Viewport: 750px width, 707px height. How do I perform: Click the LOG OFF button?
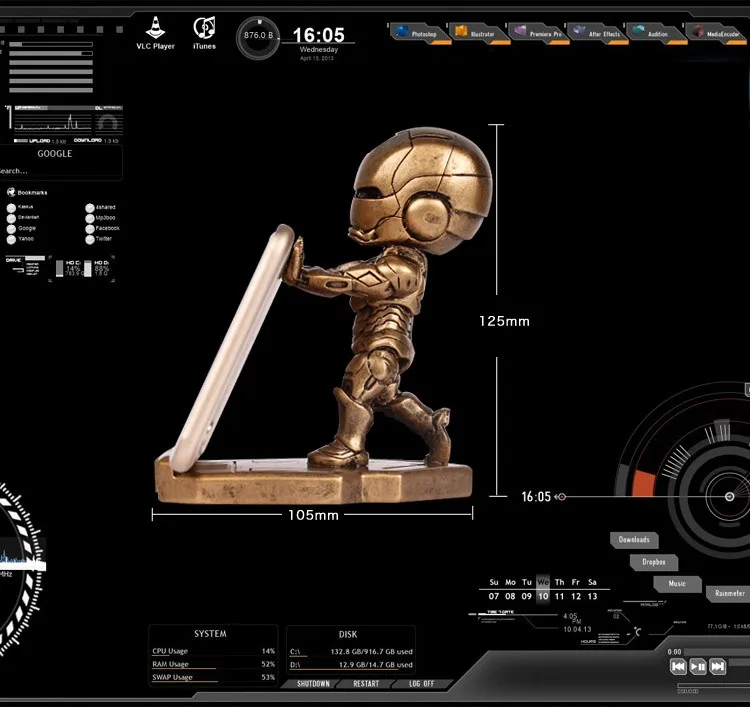[421, 684]
